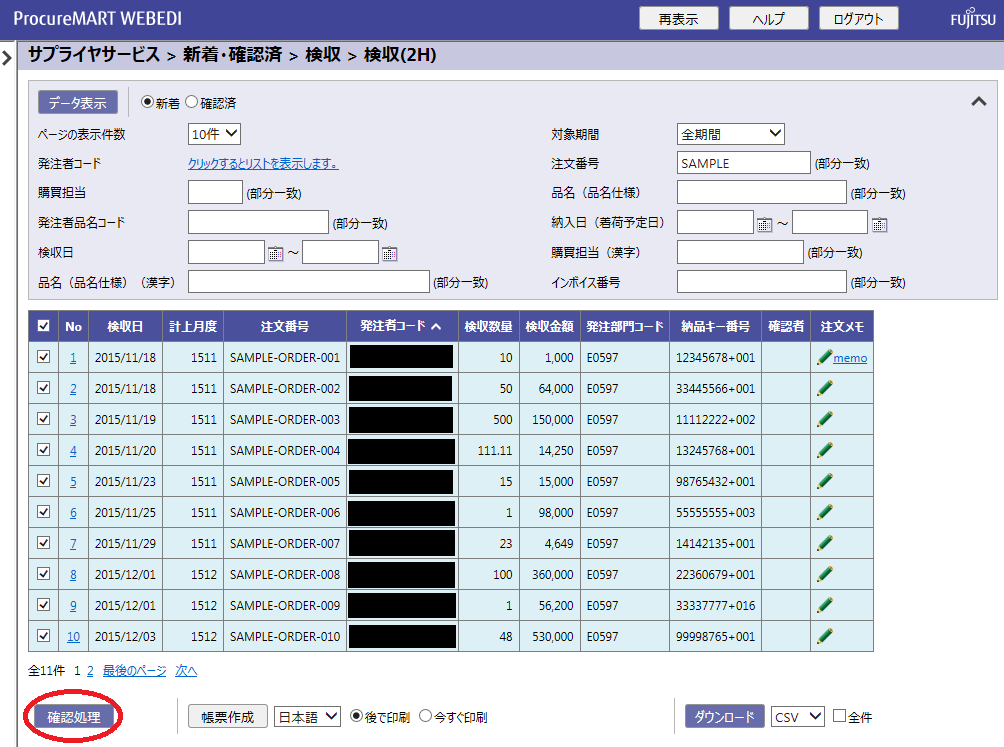This screenshot has height=747, width=1004.
Task: Focus the インボイス番号 input field
Action: click(762, 282)
